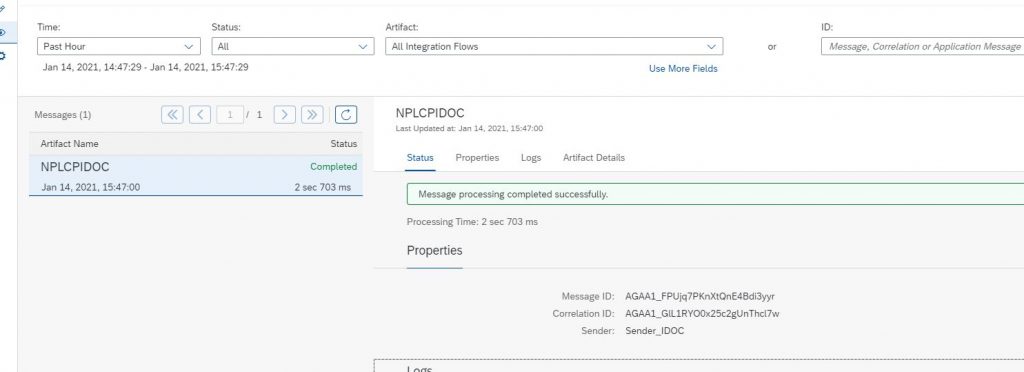
Task: Go to first page of messages
Action: (x=172, y=115)
